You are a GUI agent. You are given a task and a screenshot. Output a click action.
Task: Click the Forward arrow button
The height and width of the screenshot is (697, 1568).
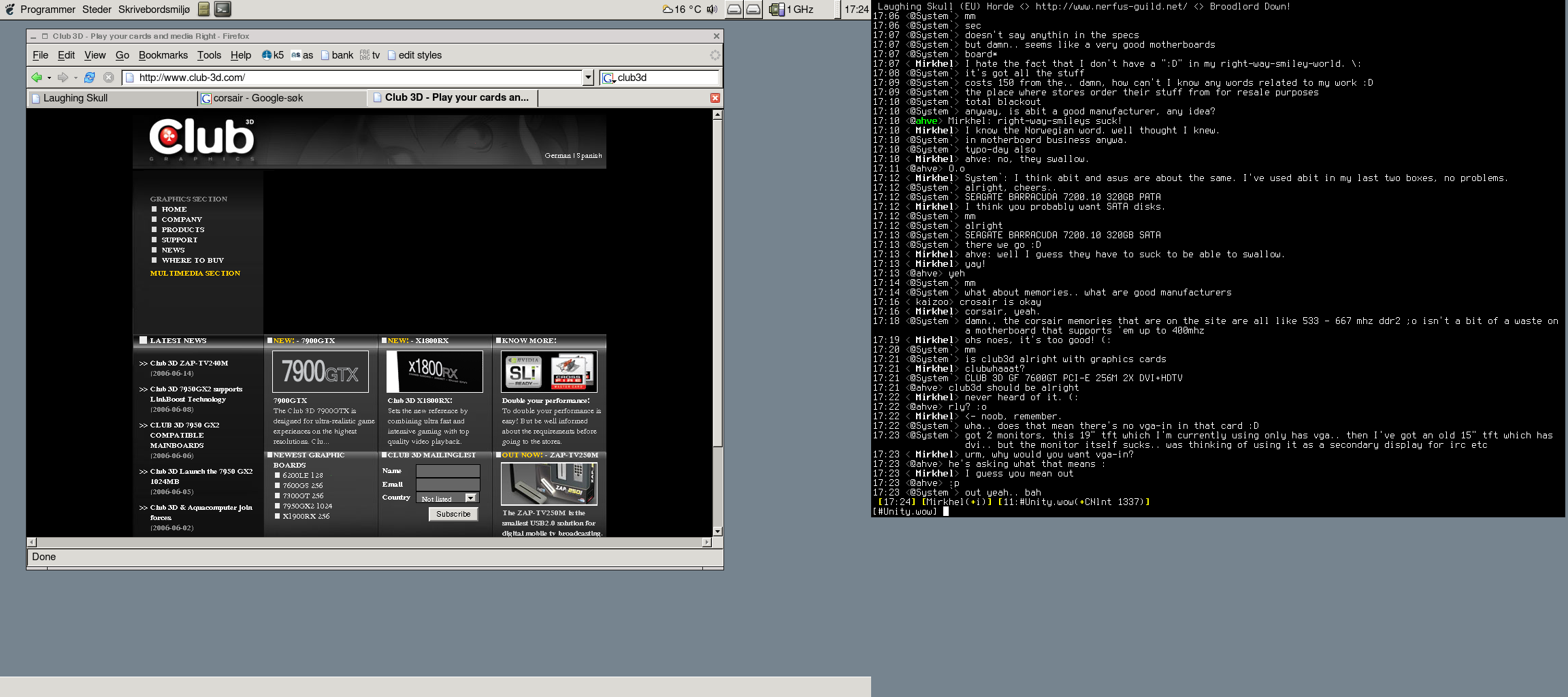pyautogui.click(x=63, y=78)
